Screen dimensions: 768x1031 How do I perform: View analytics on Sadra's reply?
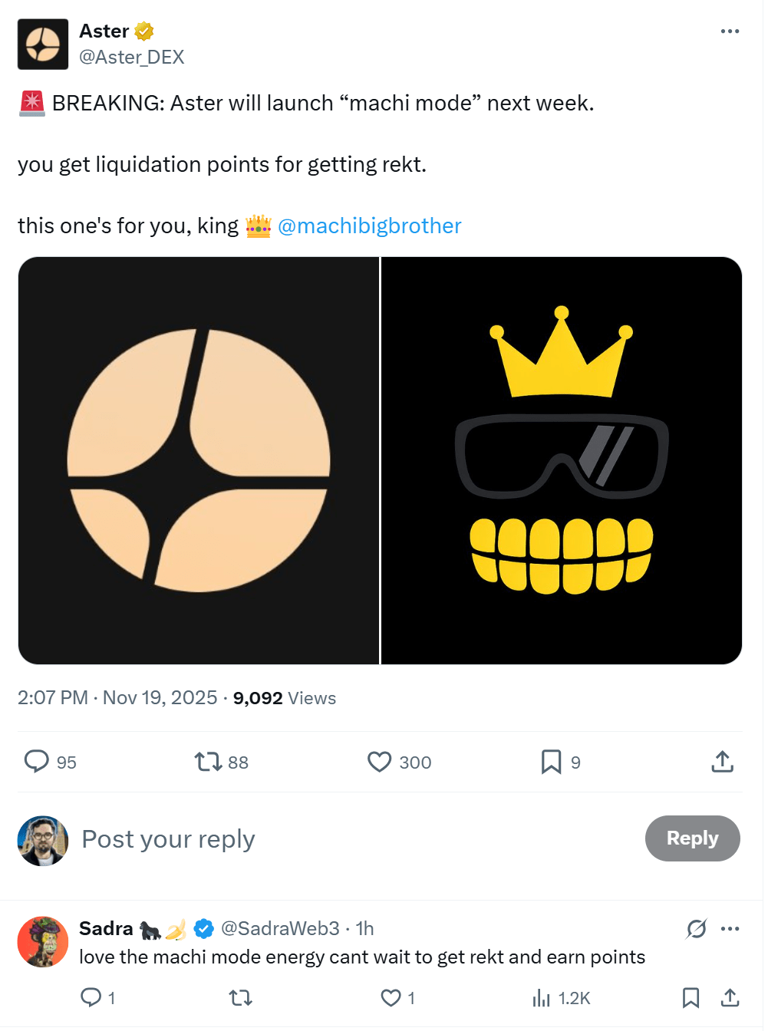pos(542,997)
